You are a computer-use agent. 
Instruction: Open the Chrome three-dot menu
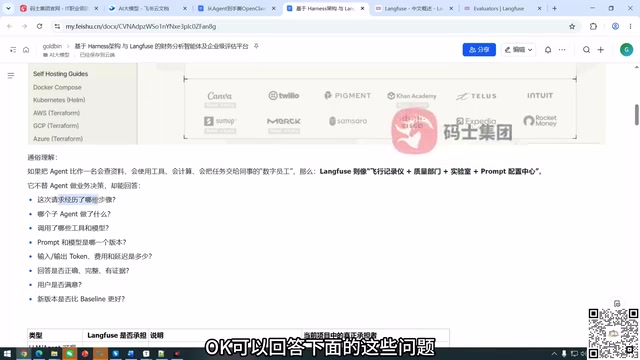pyautogui.click(x=630, y=26)
